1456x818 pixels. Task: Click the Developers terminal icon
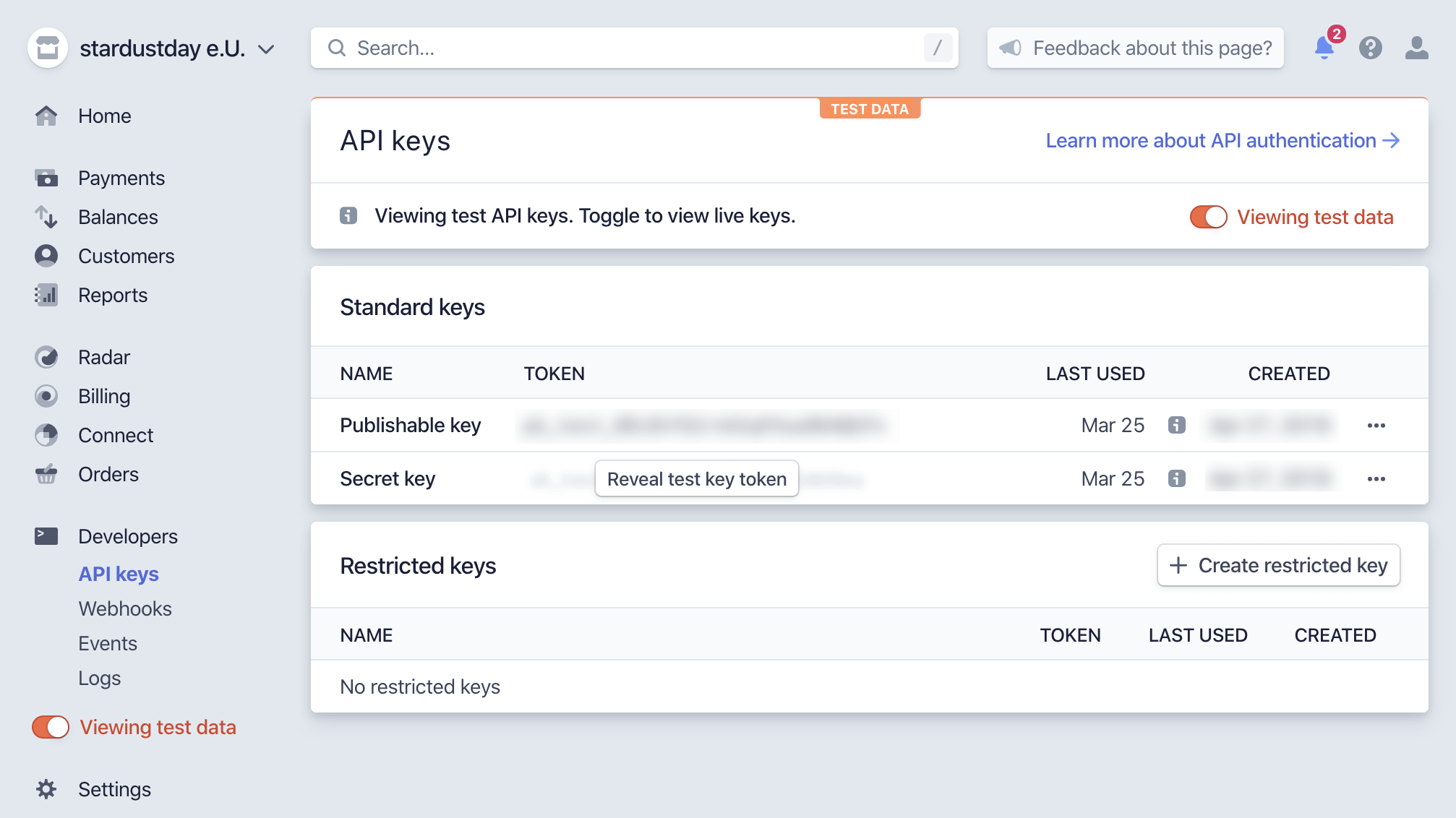coord(46,536)
